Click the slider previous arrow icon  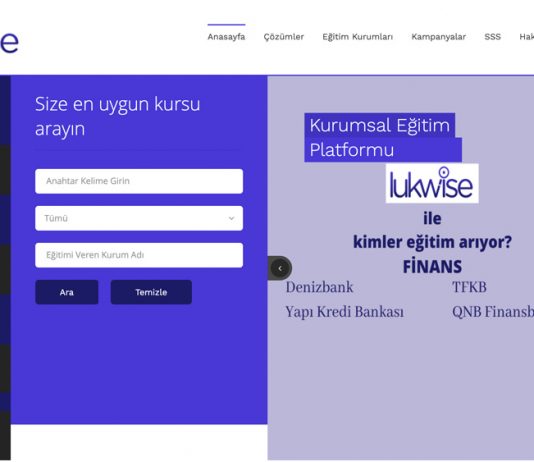[280, 268]
